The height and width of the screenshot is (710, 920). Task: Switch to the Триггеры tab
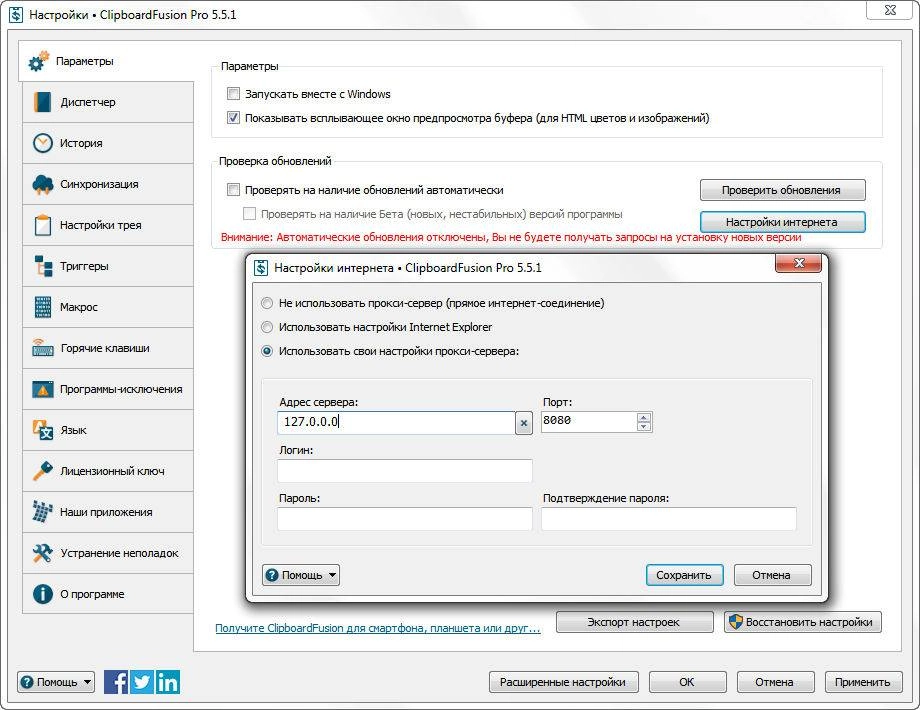[x=108, y=266]
